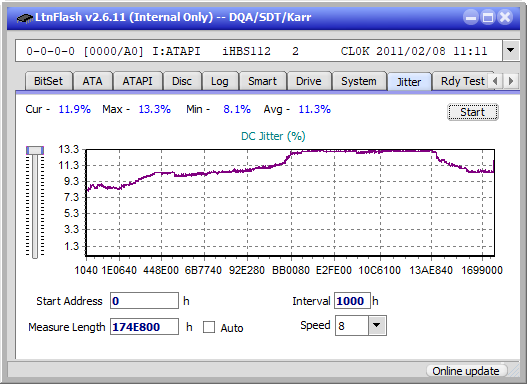Viewport: 527px width, 384px height.
Task: Minimize the LtnFlash window
Action: pos(471,17)
